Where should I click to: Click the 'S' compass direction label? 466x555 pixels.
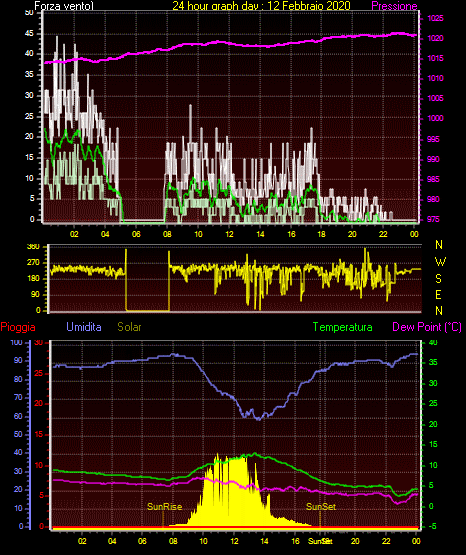click(x=439, y=279)
